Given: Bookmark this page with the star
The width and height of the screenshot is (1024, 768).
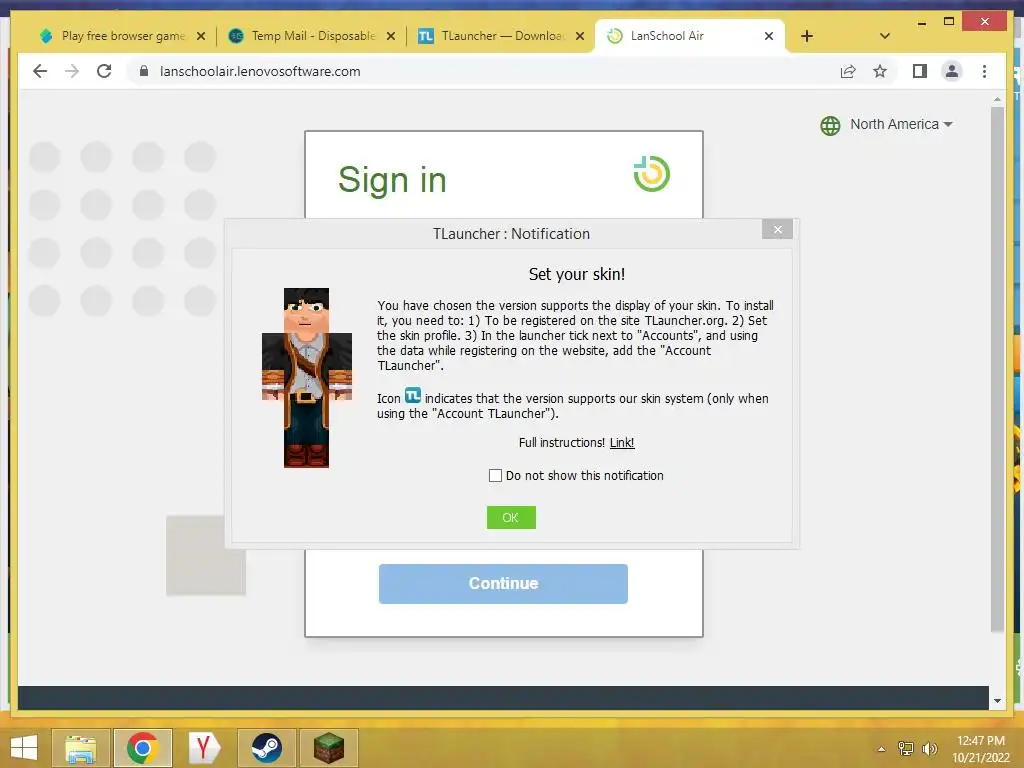Looking at the screenshot, I should [x=880, y=71].
